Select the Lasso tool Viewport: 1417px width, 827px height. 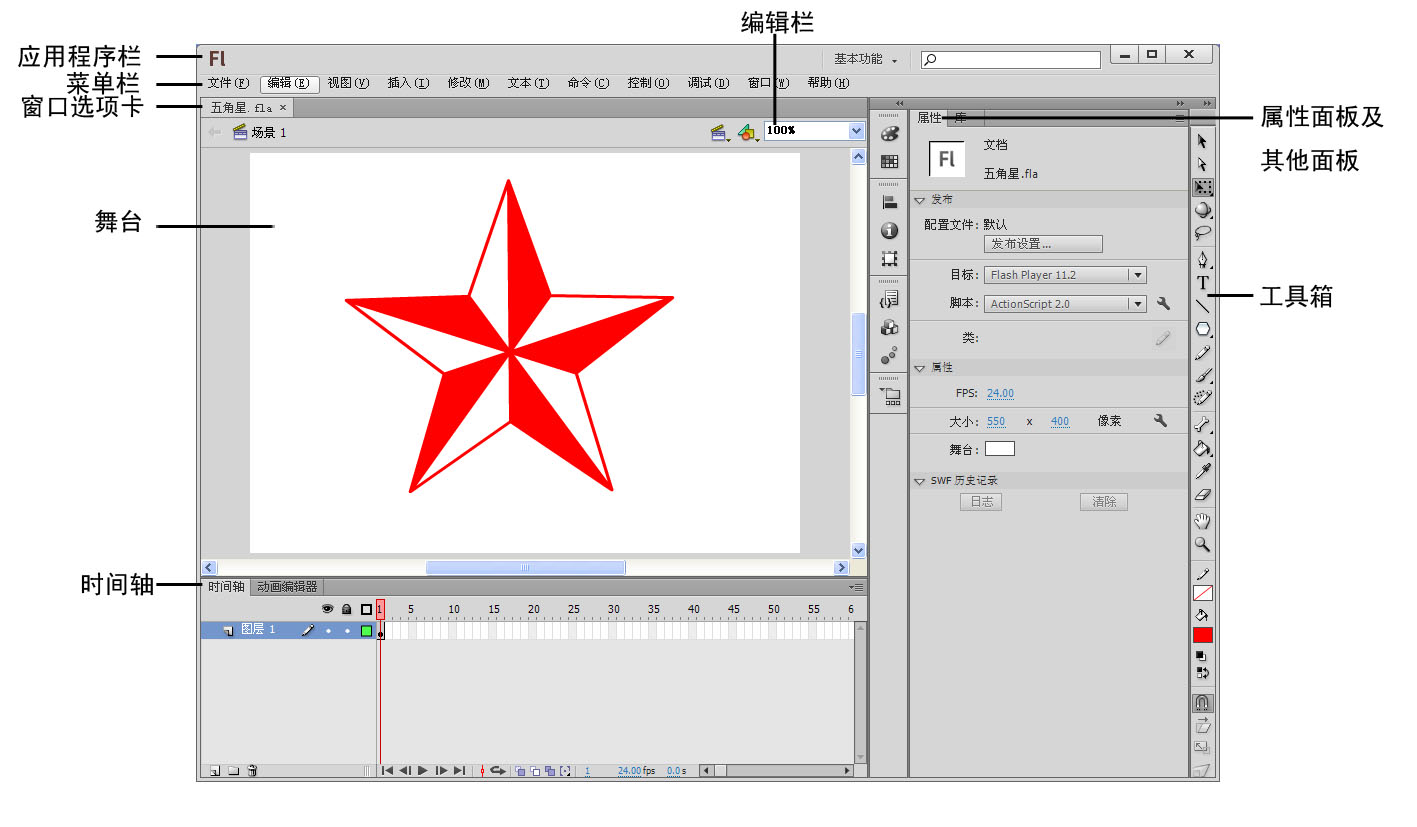(1202, 233)
